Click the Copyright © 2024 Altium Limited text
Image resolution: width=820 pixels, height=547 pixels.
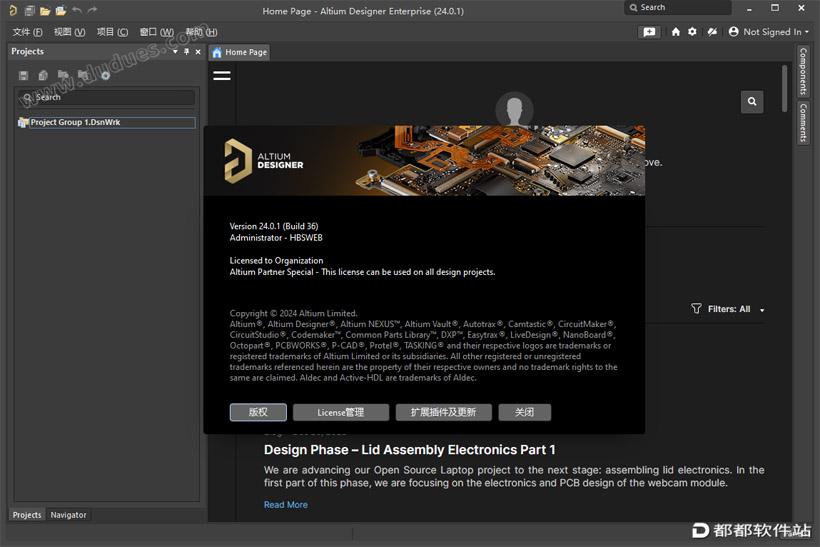coord(293,313)
